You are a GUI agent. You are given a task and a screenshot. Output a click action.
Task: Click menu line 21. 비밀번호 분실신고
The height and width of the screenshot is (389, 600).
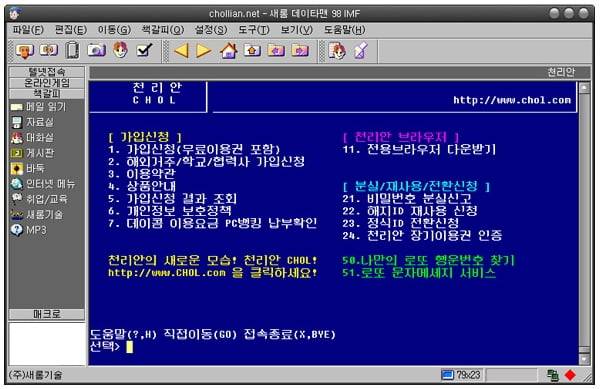tap(407, 199)
